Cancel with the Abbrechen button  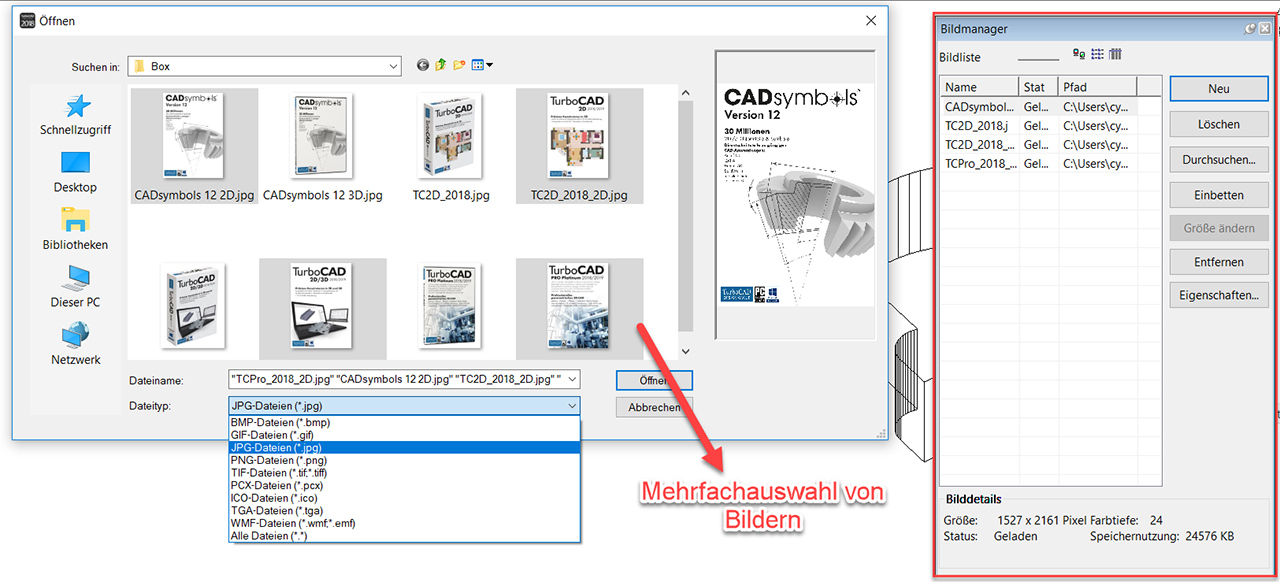click(x=654, y=407)
